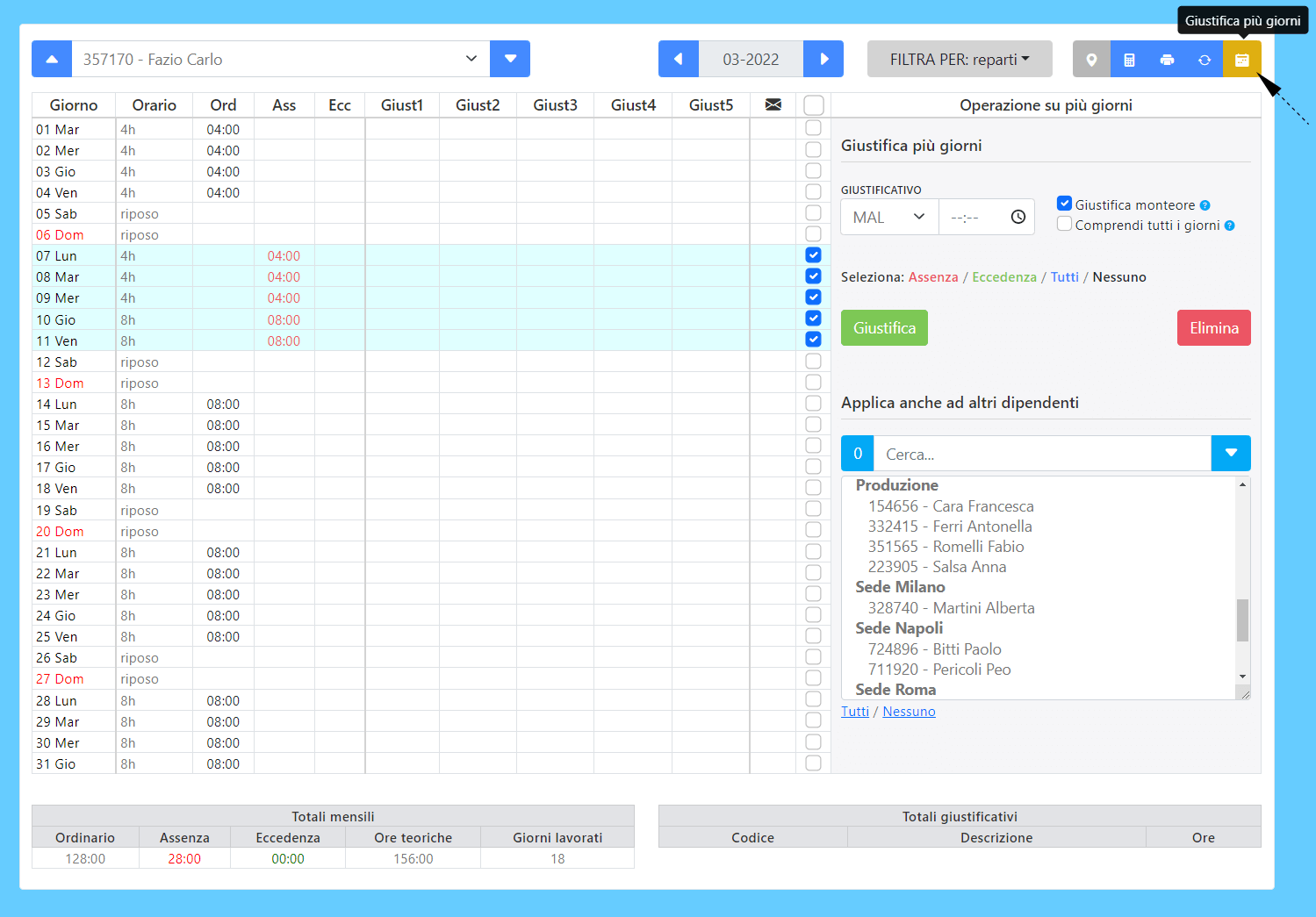Enable Comprendi tutti i giorni checkbox

(x=1064, y=224)
